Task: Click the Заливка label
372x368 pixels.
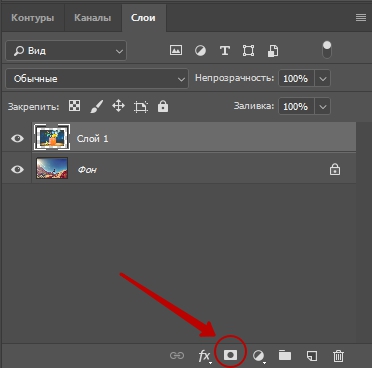Action: pos(254,106)
